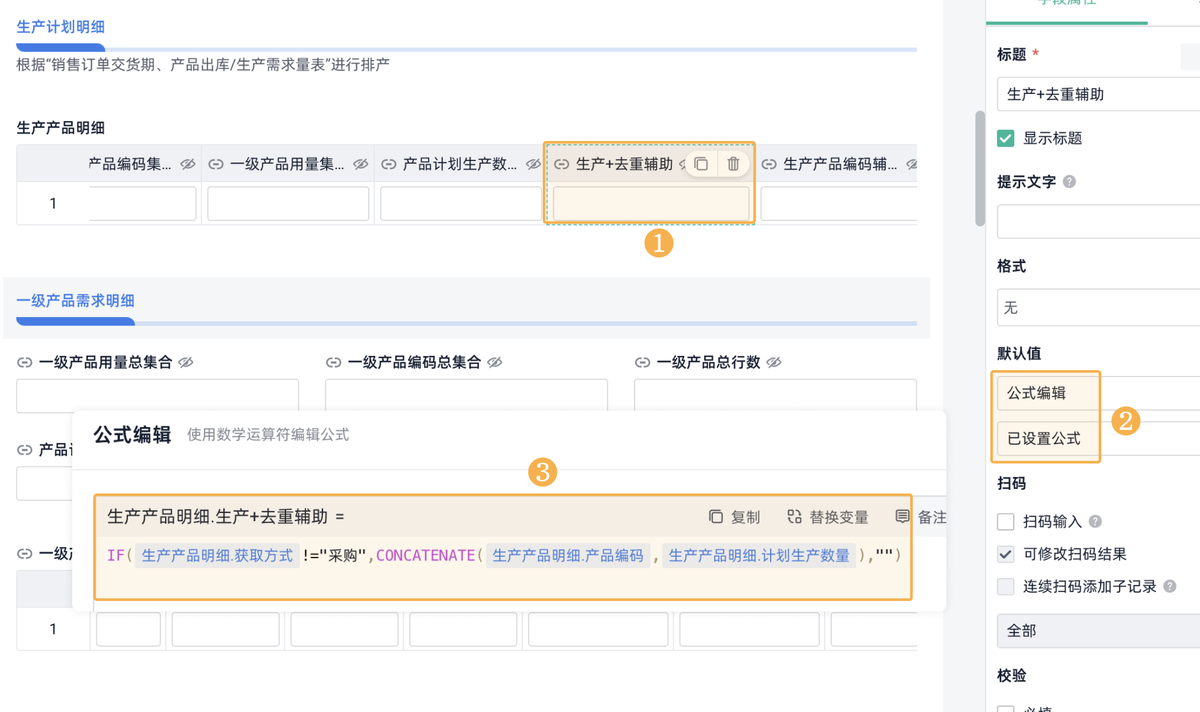Click the 生产产品明细 subform title

pos(61,128)
